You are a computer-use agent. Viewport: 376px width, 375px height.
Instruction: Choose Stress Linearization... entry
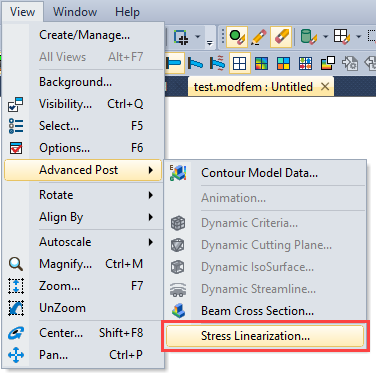265,336
